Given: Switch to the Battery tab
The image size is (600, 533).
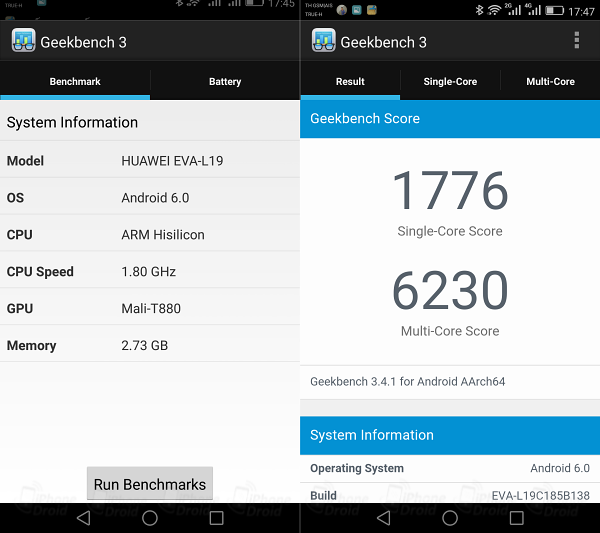Looking at the screenshot, I should pos(225,81).
